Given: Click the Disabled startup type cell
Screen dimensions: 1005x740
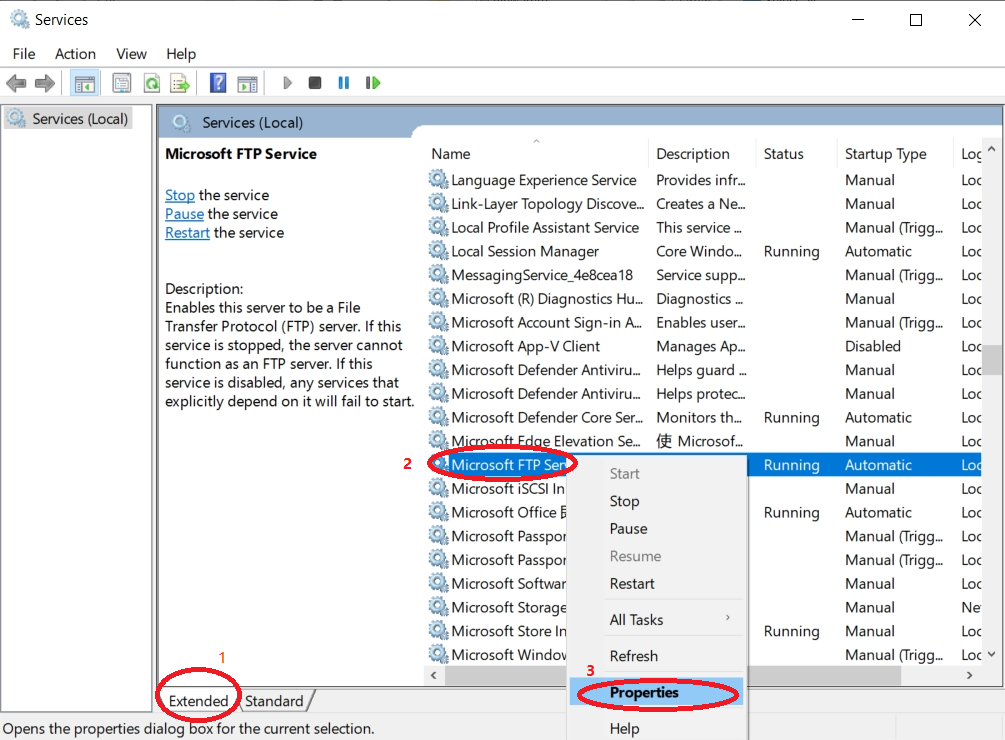Looking at the screenshot, I should 873,346.
